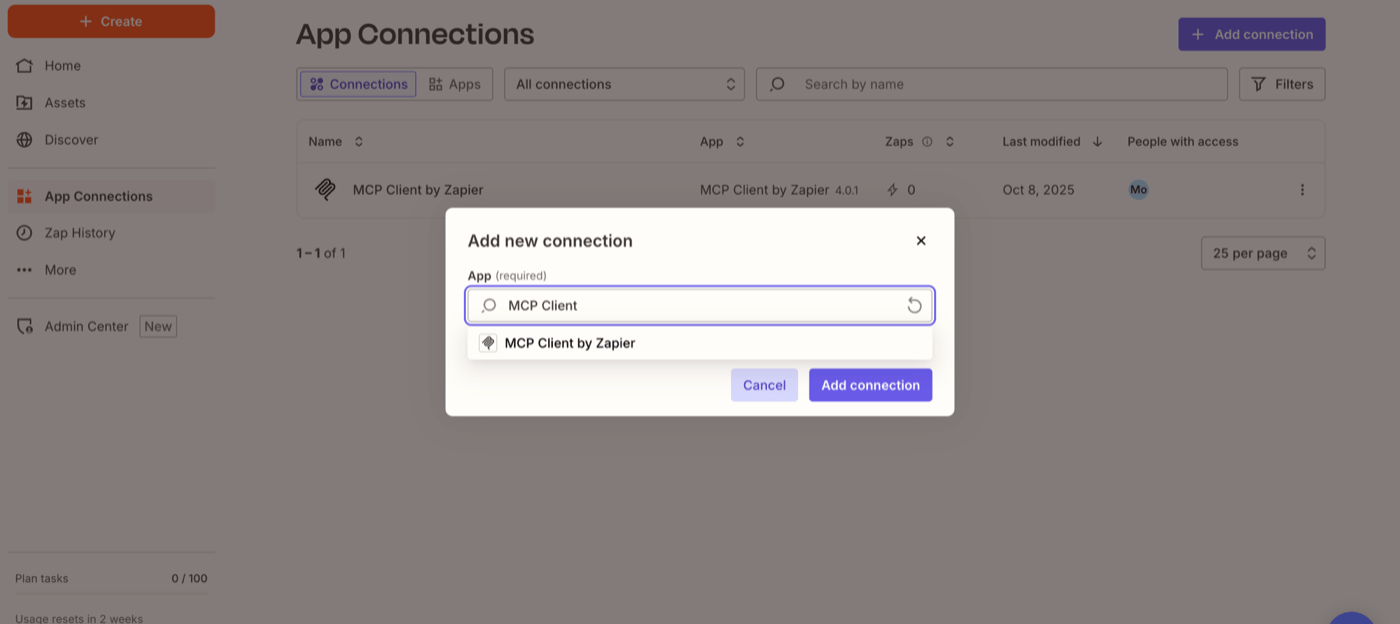1400x624 pixels.
Task: Select MCP Client by Zapier from suggestions
Action: [570, 342]
